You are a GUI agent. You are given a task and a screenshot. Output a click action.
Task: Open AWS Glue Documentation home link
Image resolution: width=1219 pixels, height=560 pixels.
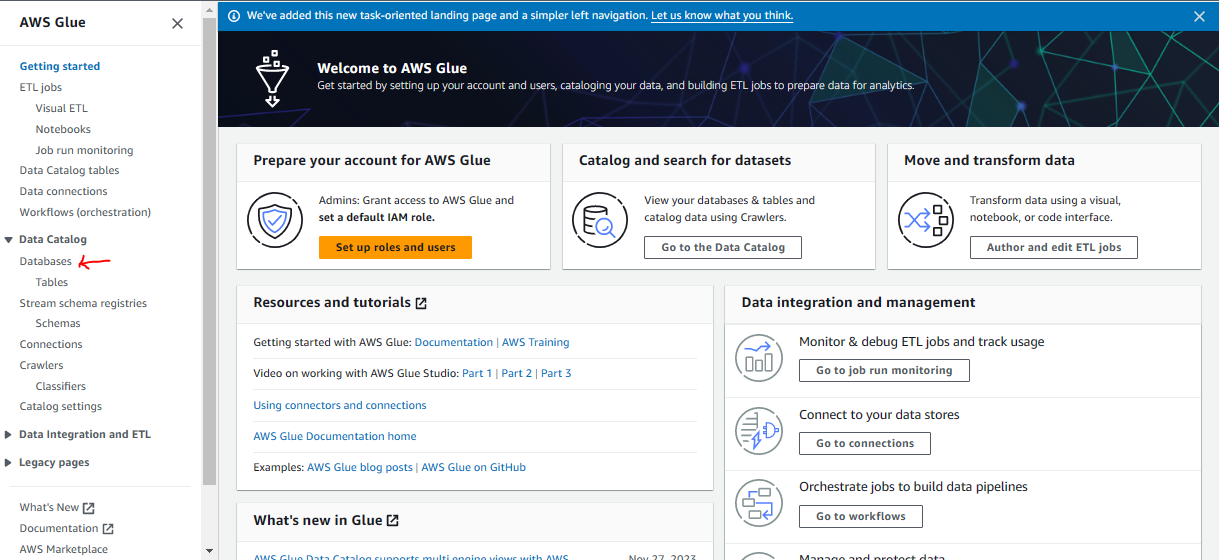(x=335, y=436)
